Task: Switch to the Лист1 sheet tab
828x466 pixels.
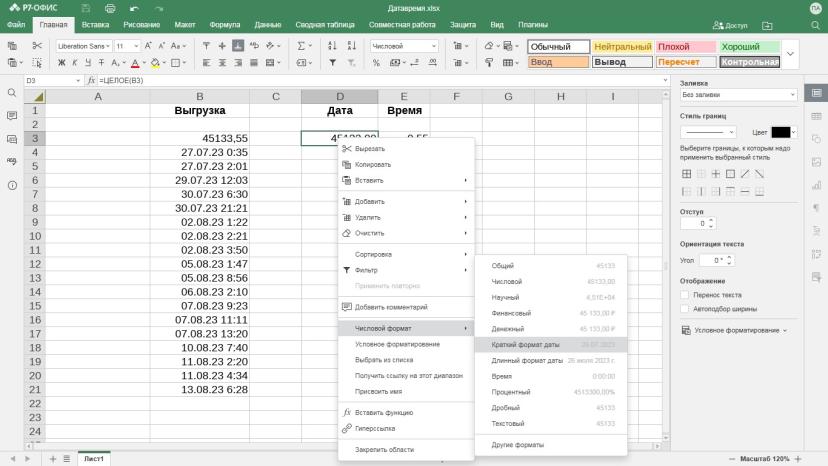Action: 94,459
